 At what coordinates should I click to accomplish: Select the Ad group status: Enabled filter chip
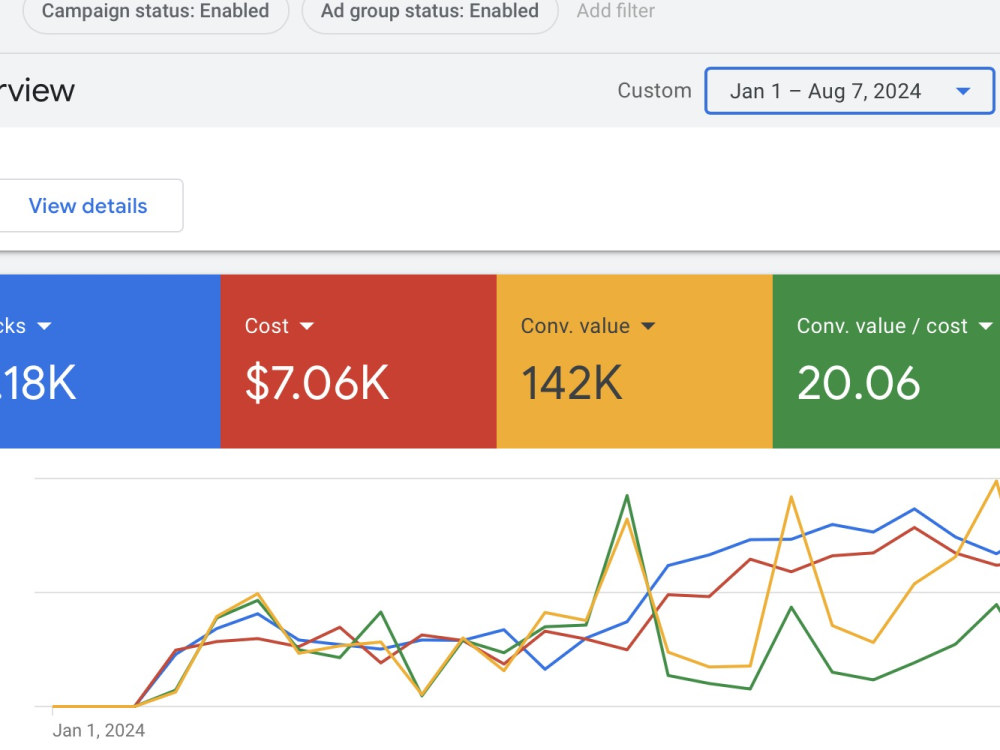[x=430, y=11]
